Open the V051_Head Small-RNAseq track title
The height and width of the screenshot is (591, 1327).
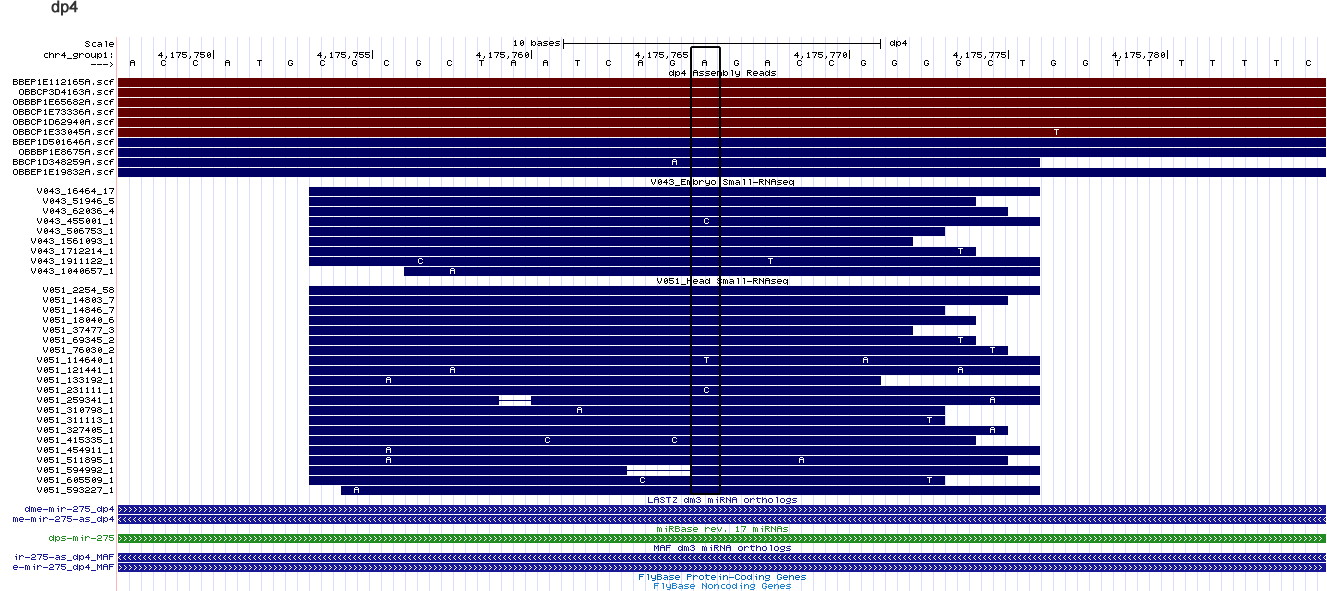tap(722, 282)
